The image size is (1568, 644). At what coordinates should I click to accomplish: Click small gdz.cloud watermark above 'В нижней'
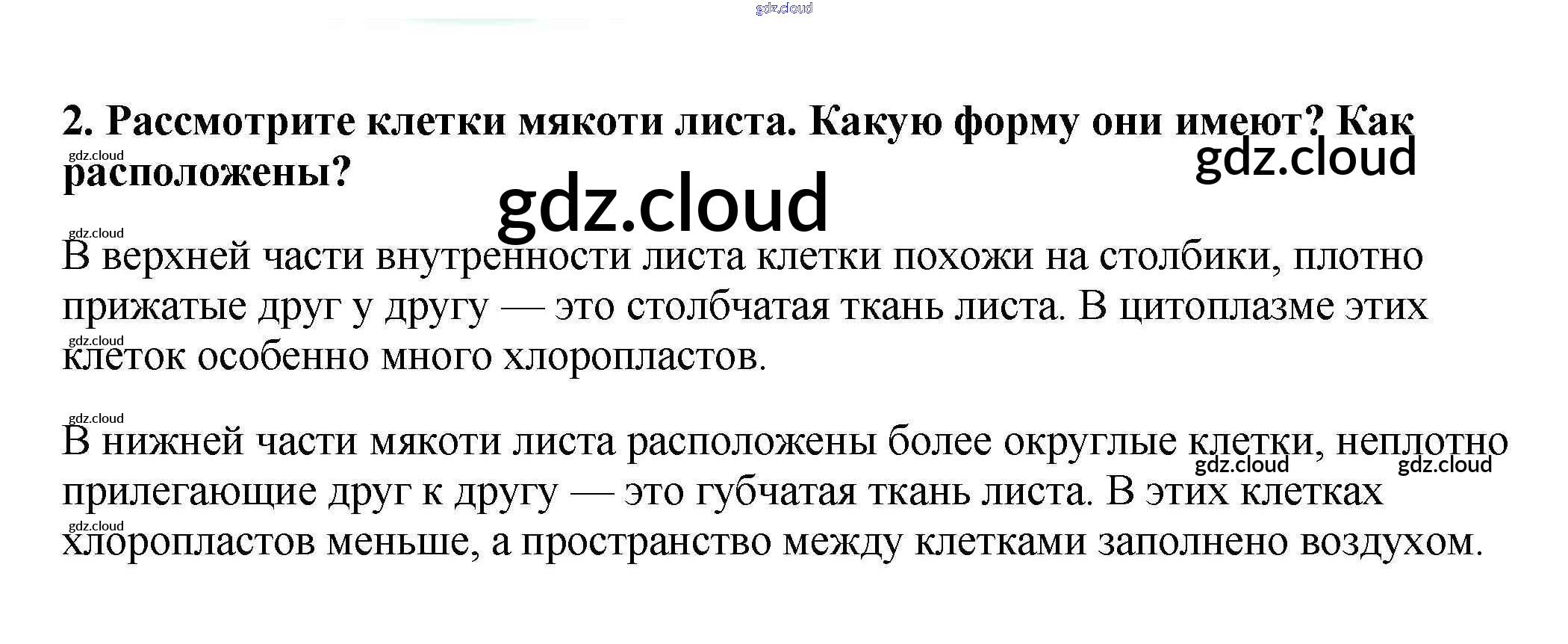pyautogui.click(x=96, y=418)
